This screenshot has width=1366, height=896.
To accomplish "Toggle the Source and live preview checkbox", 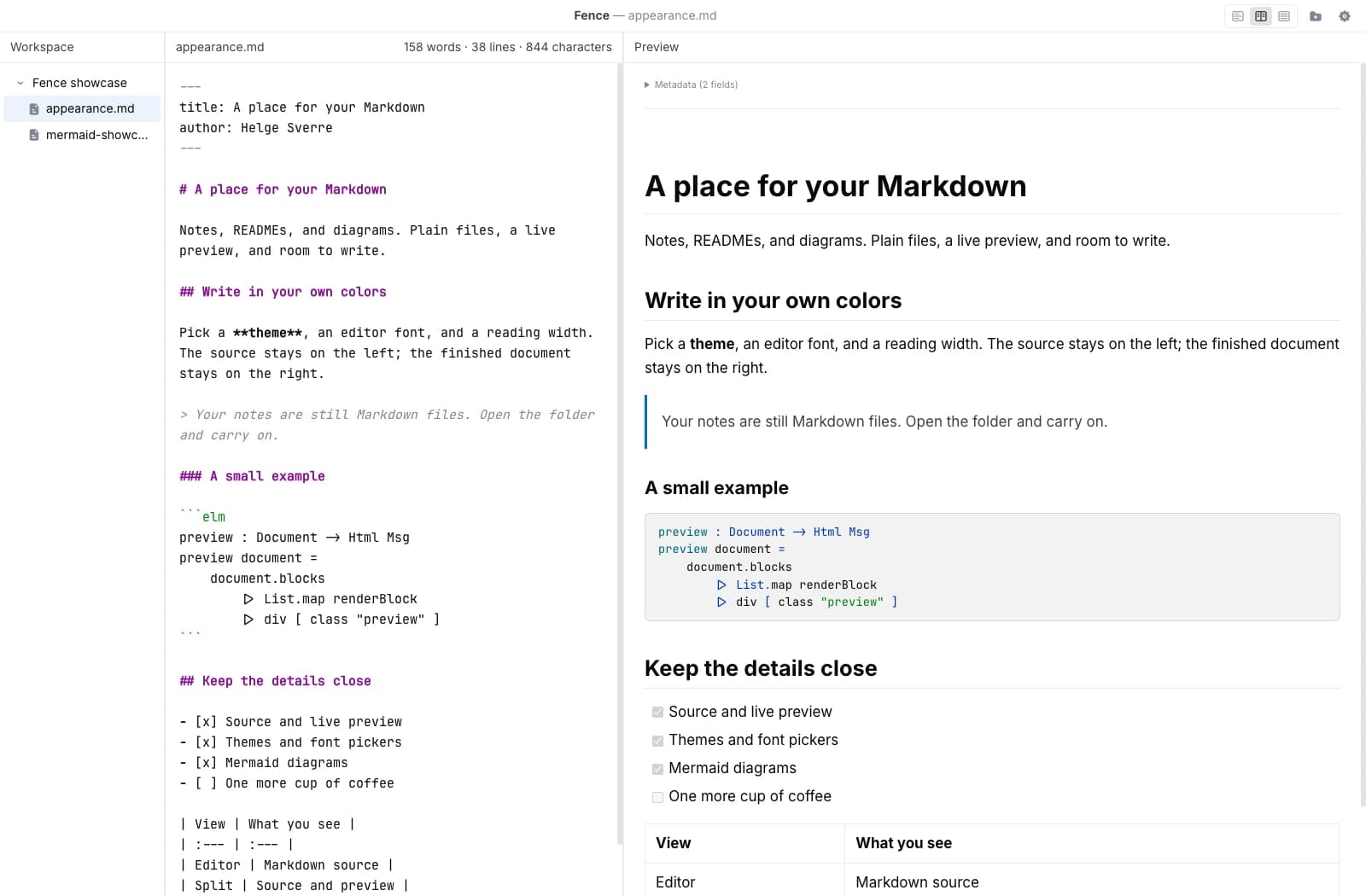I will tap(657, 713).
